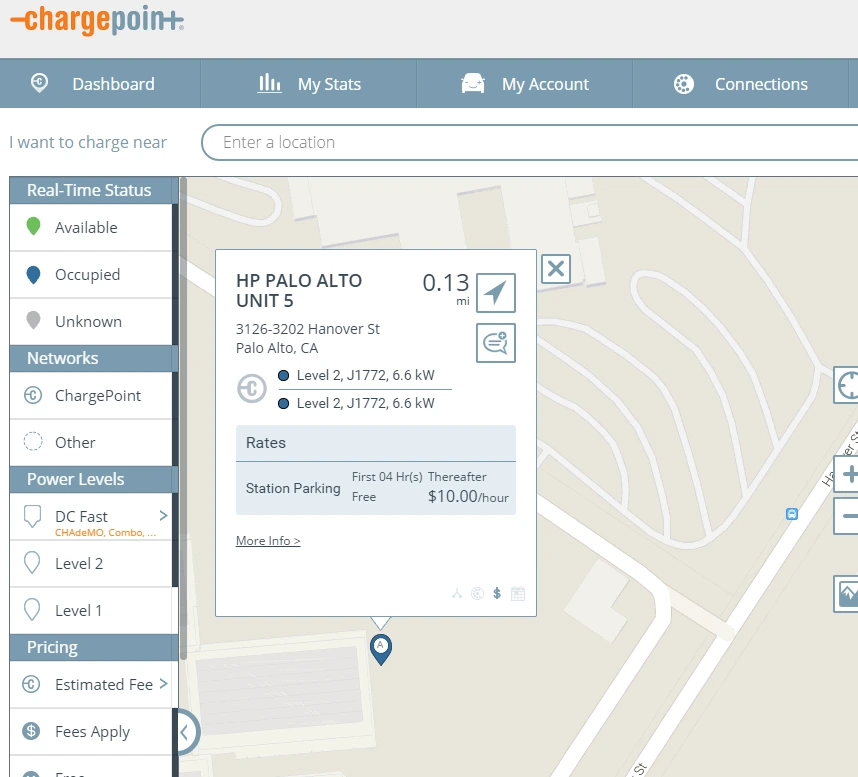Open the Dashboard tab
The height and width of the screenshot is (777, 858).
pos(100,84)
